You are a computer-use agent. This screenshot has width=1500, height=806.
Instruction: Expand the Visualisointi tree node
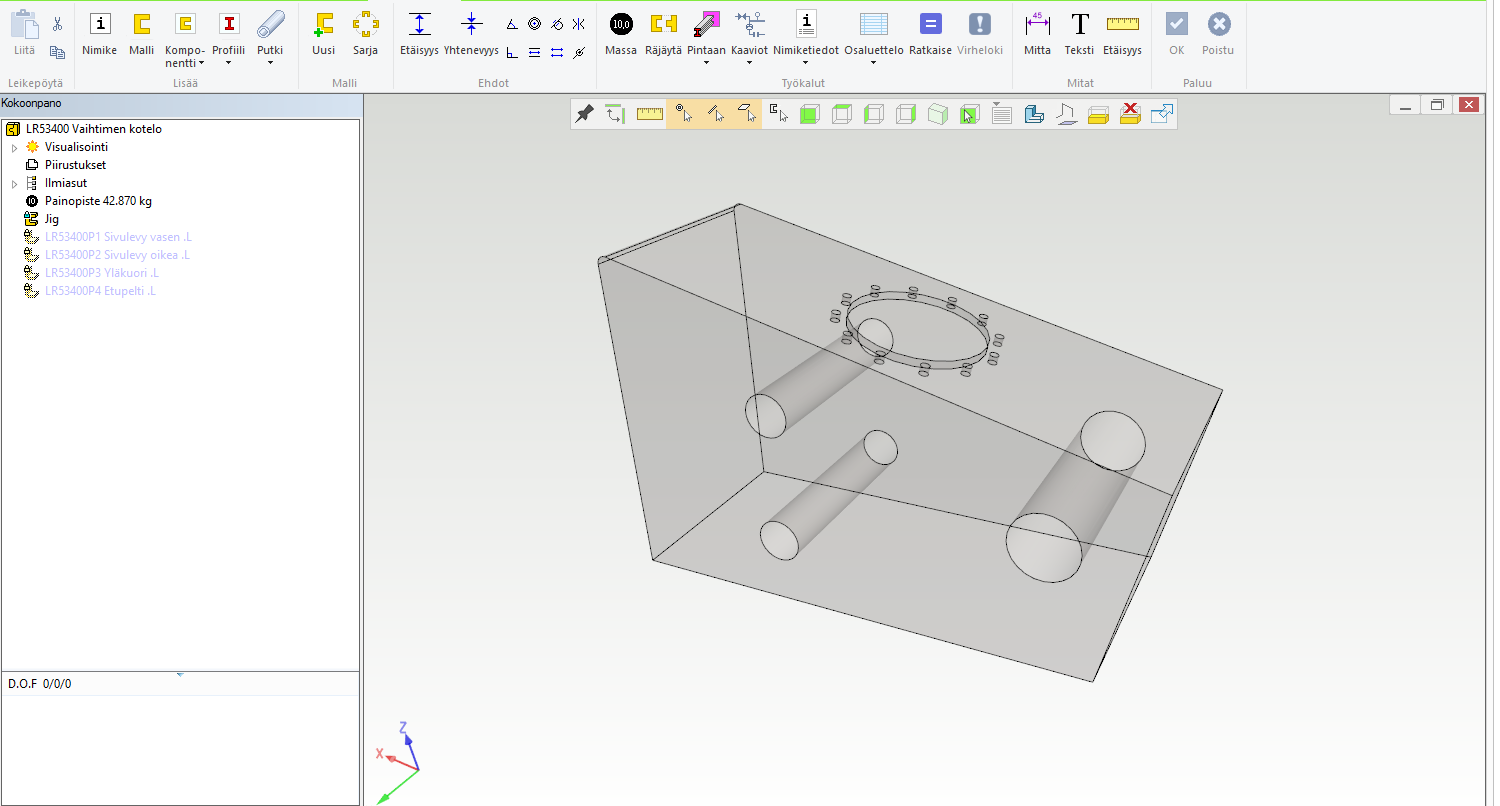click(x=14, y=148)
